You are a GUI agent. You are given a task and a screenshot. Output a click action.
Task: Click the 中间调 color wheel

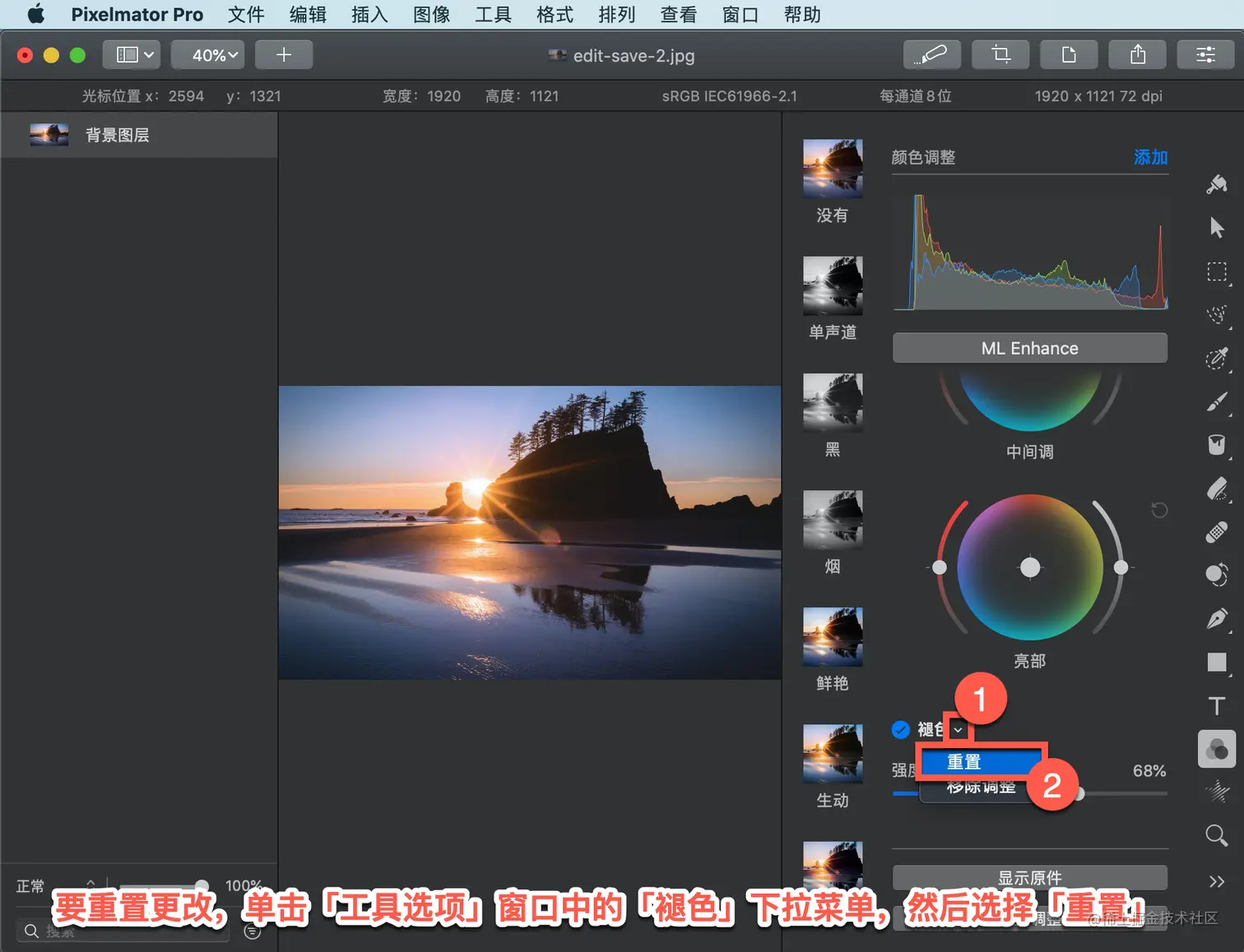click(x=1029, y=399)
